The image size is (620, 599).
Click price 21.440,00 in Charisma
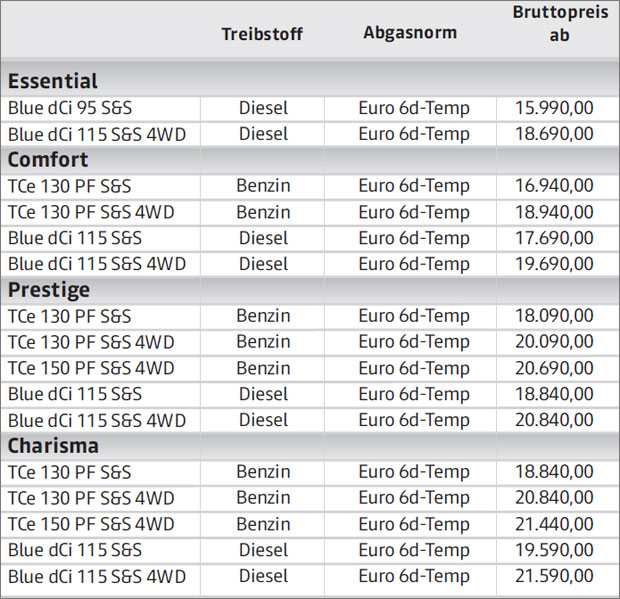click(x=554, y=524)
